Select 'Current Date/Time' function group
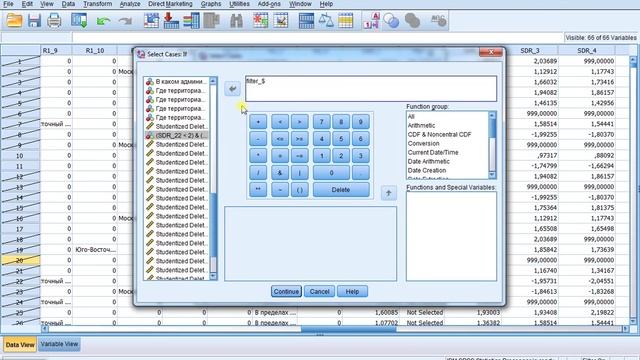640x360 pixels. click(433, 152)
